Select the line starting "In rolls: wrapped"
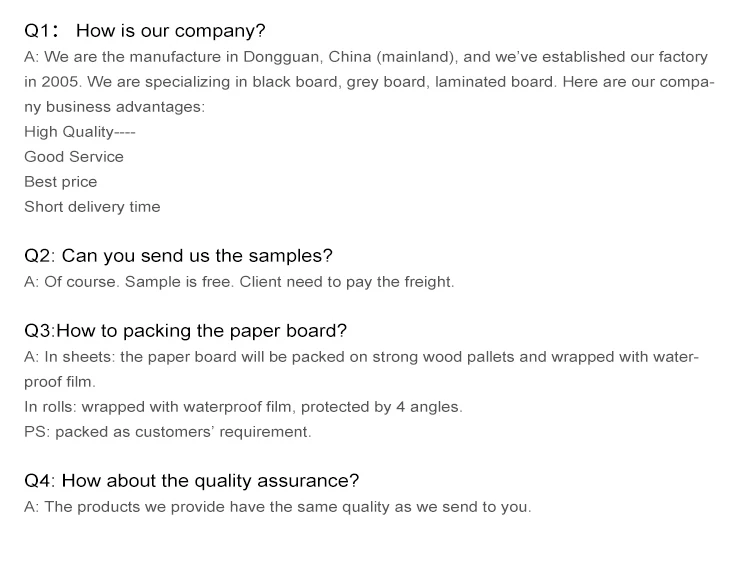This screenshot has width=750, height=566. click(243, 407)
